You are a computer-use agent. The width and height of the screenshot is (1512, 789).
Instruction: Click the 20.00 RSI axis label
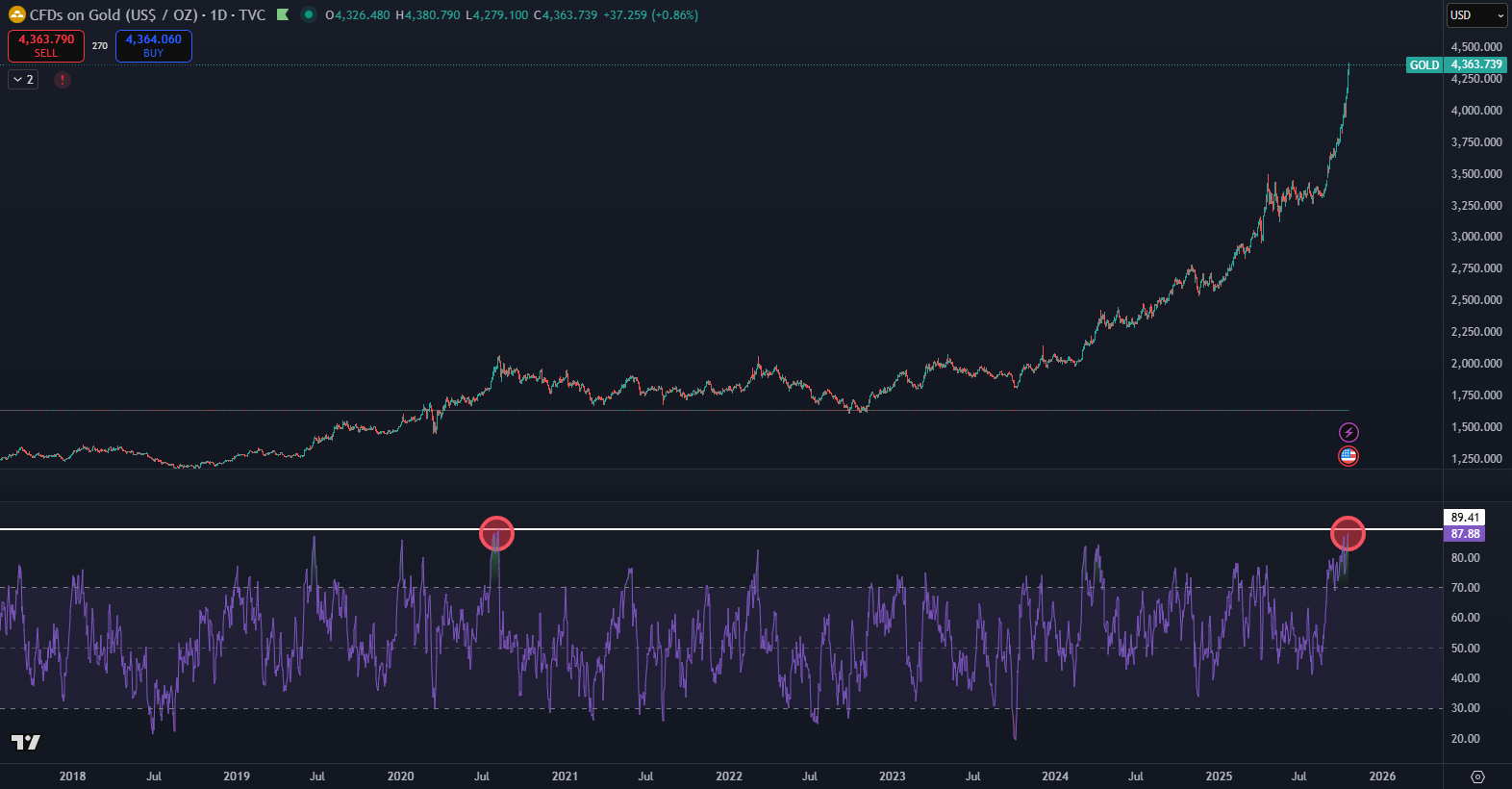click(1466, 739)
